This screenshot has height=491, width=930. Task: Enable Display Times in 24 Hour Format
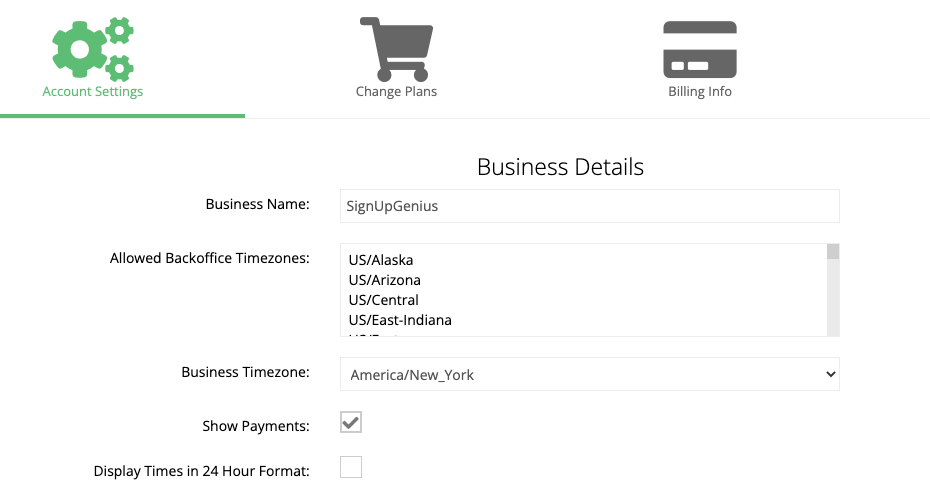tap(351, 467)
